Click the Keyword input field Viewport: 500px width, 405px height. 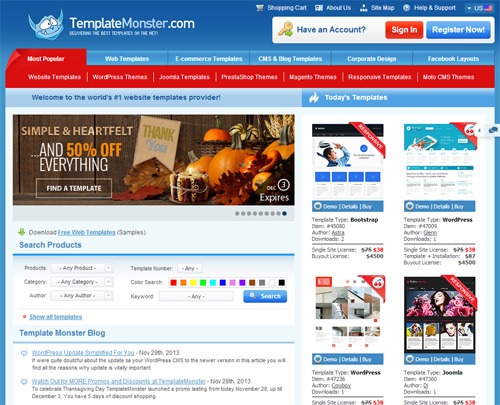[196, 296]
